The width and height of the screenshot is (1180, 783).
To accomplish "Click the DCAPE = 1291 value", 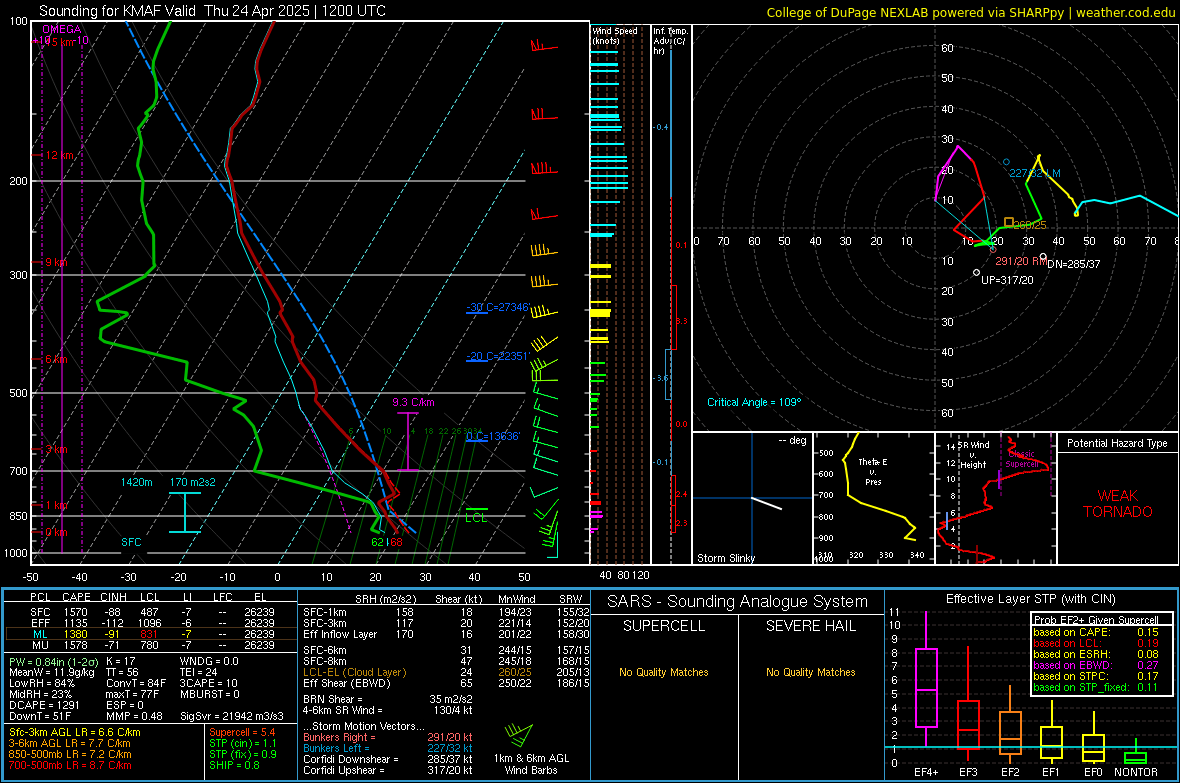I will [x=44, y=705].
